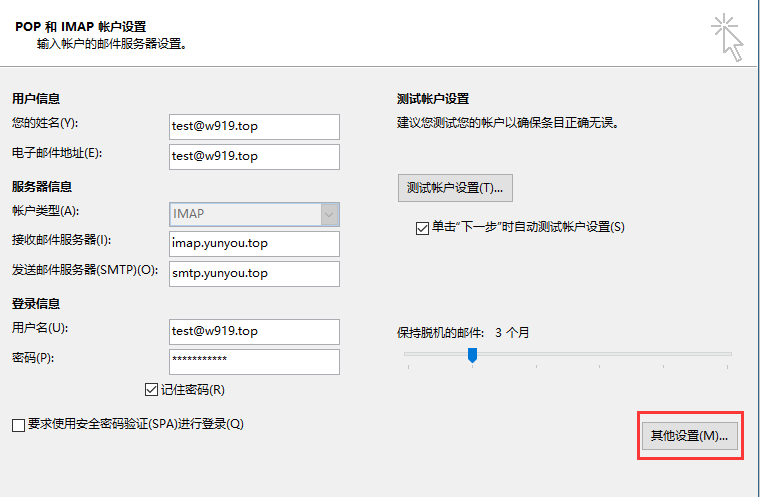Click into the 密码 password field
The image size is (760, 497).
[254, 361]
